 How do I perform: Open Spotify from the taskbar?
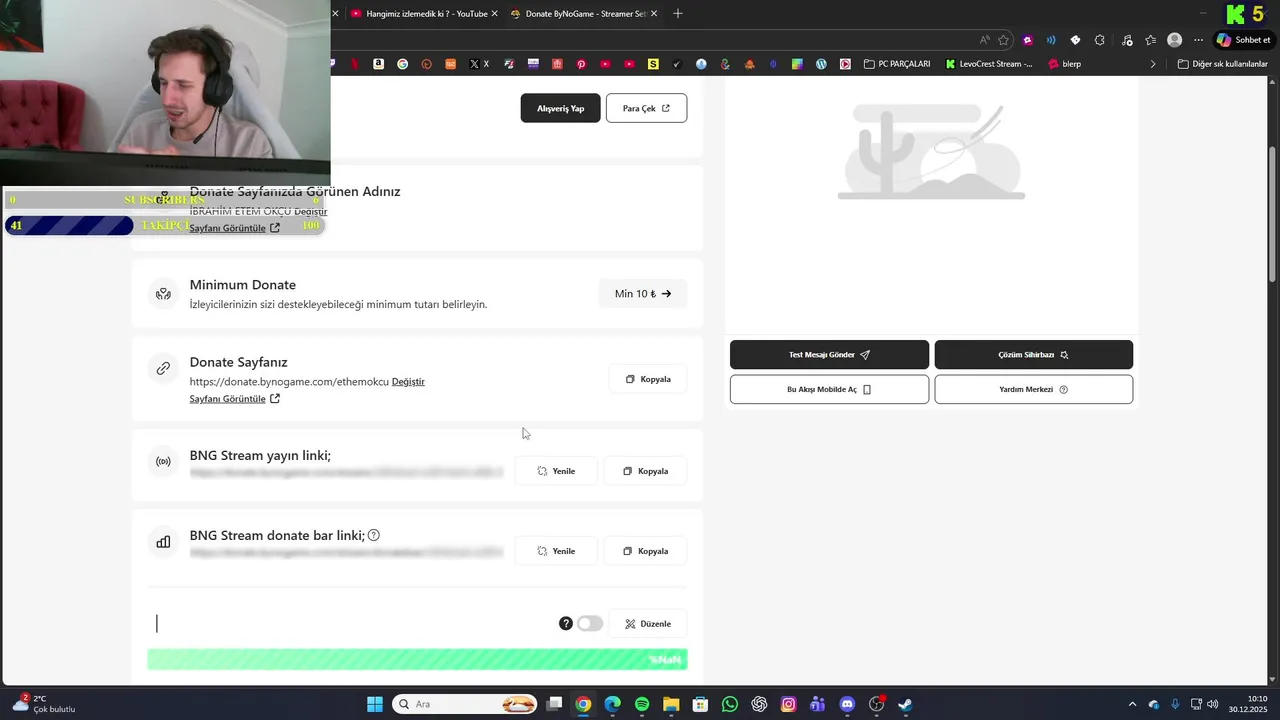point(642,704)
